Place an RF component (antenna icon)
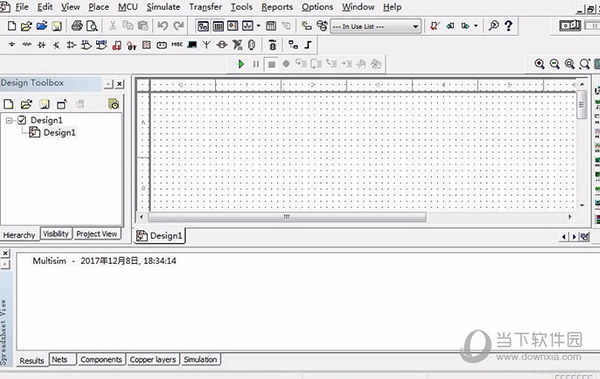This screenshot has height=379, width=600. [207, 45]
